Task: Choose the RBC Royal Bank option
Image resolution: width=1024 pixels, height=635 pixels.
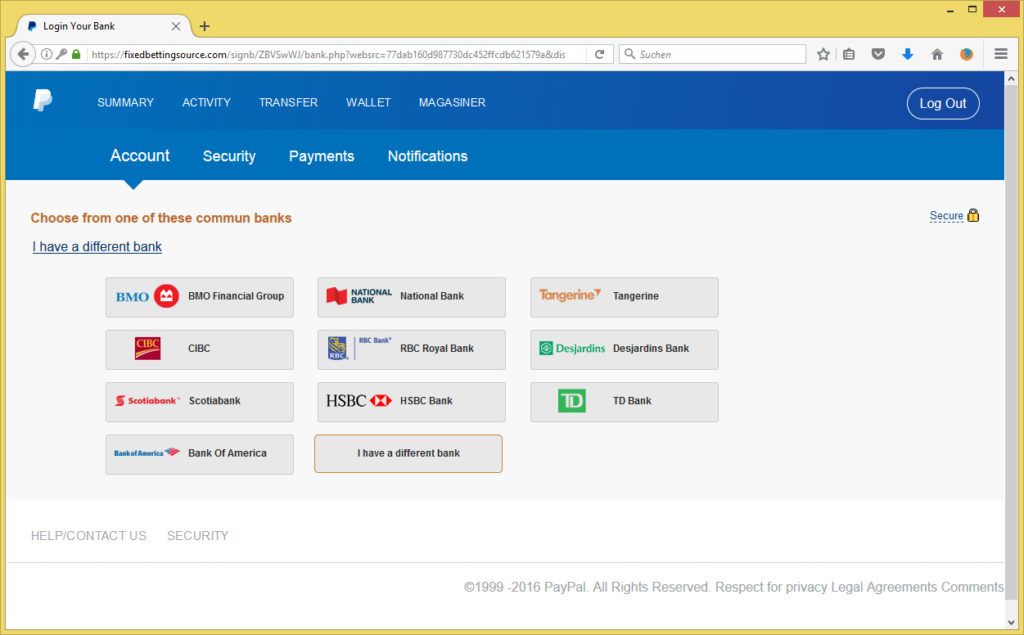Action: point(411,349)
